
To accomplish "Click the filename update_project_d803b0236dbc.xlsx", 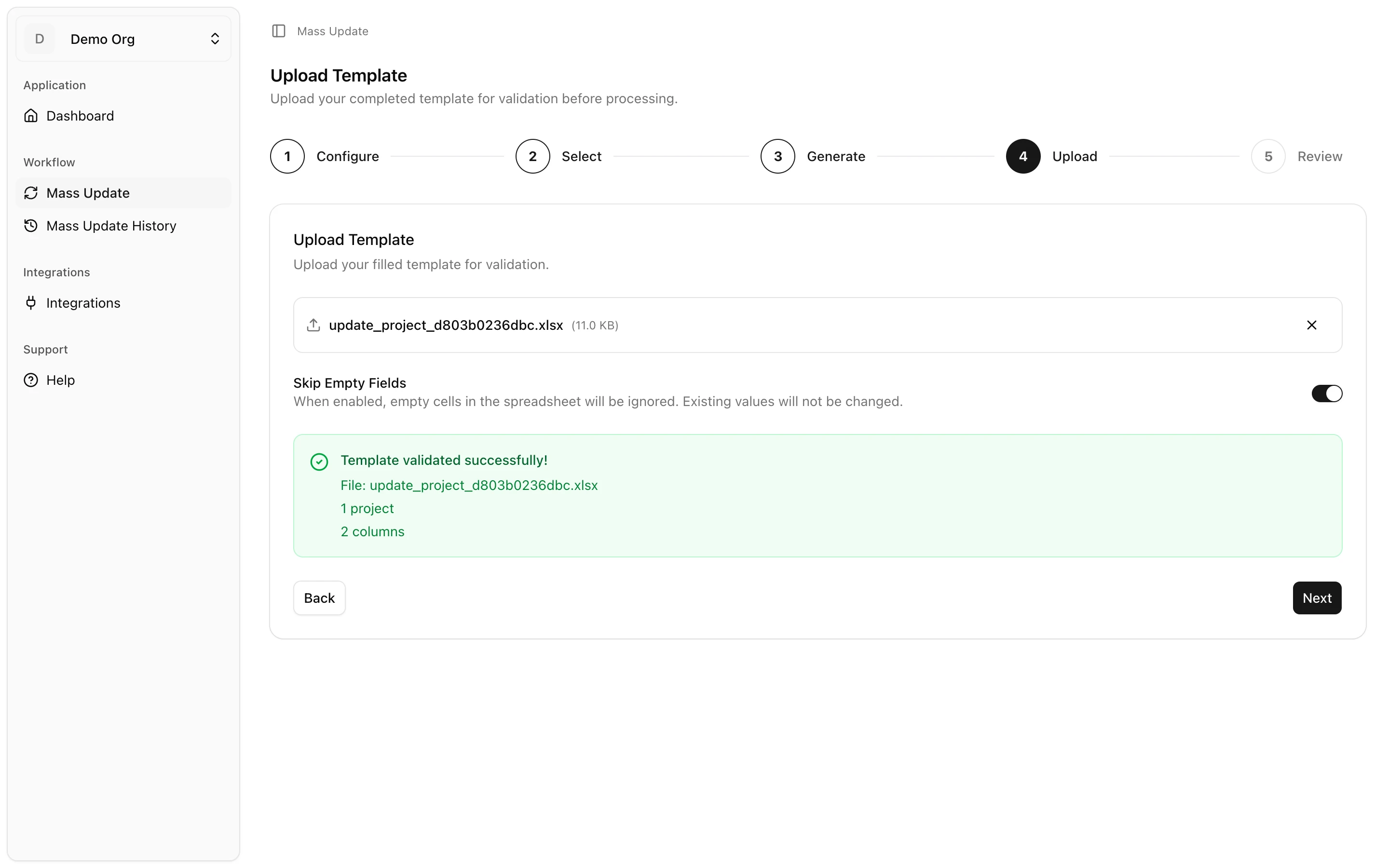I will pos(446,325).
